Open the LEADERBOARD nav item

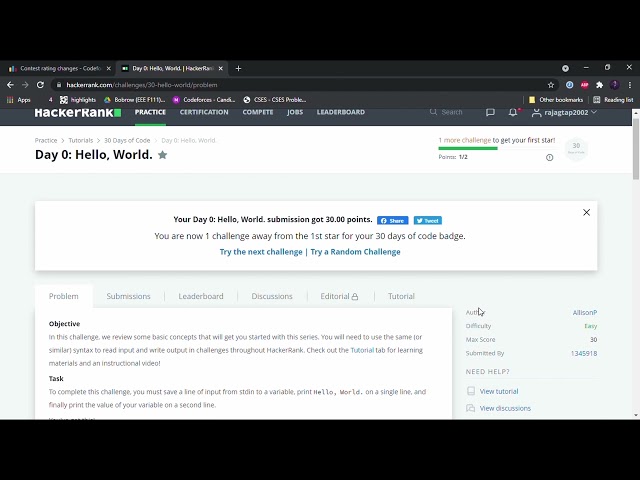(341, 112)
